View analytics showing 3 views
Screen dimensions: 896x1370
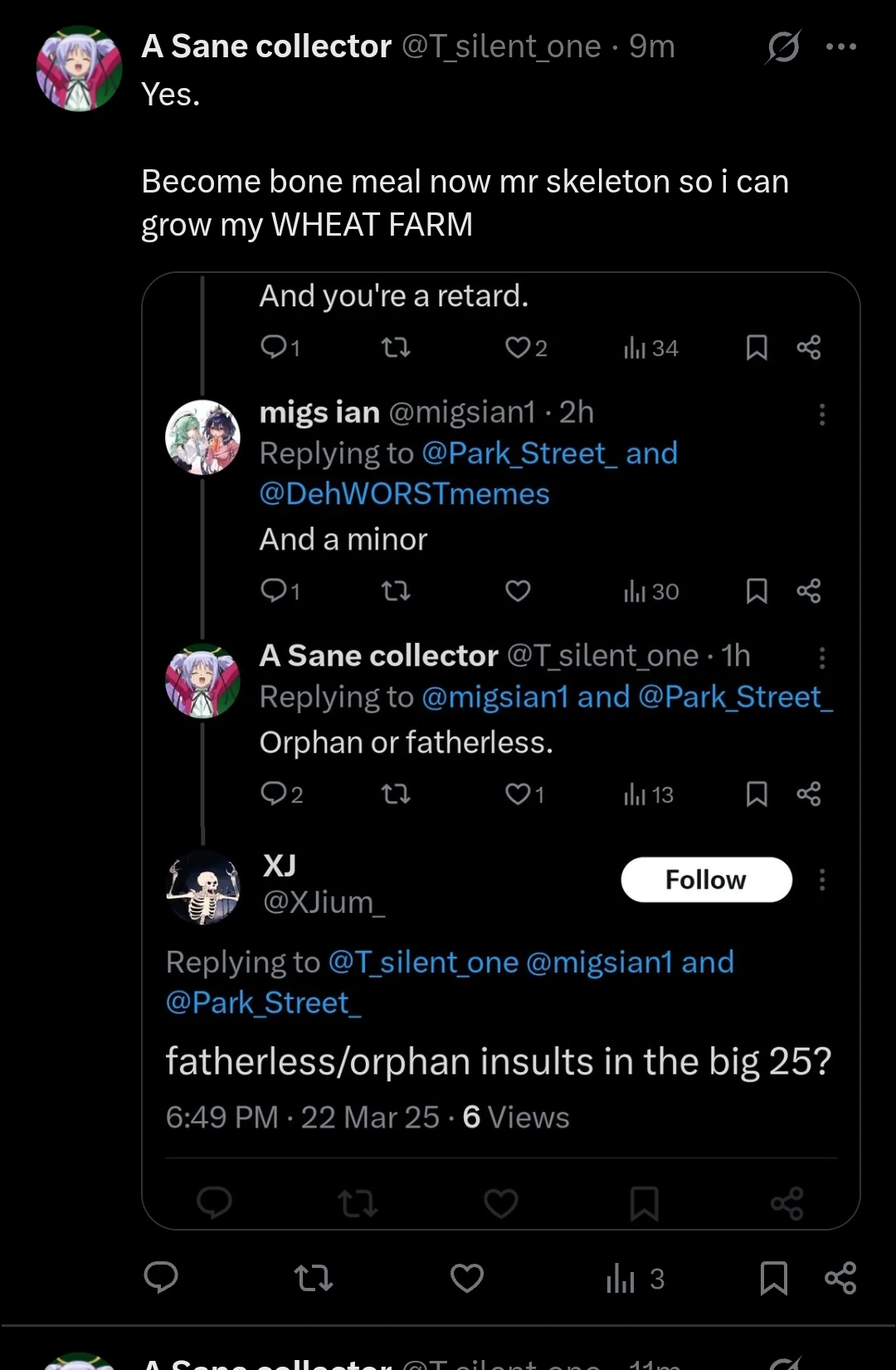click(635, 1279)
